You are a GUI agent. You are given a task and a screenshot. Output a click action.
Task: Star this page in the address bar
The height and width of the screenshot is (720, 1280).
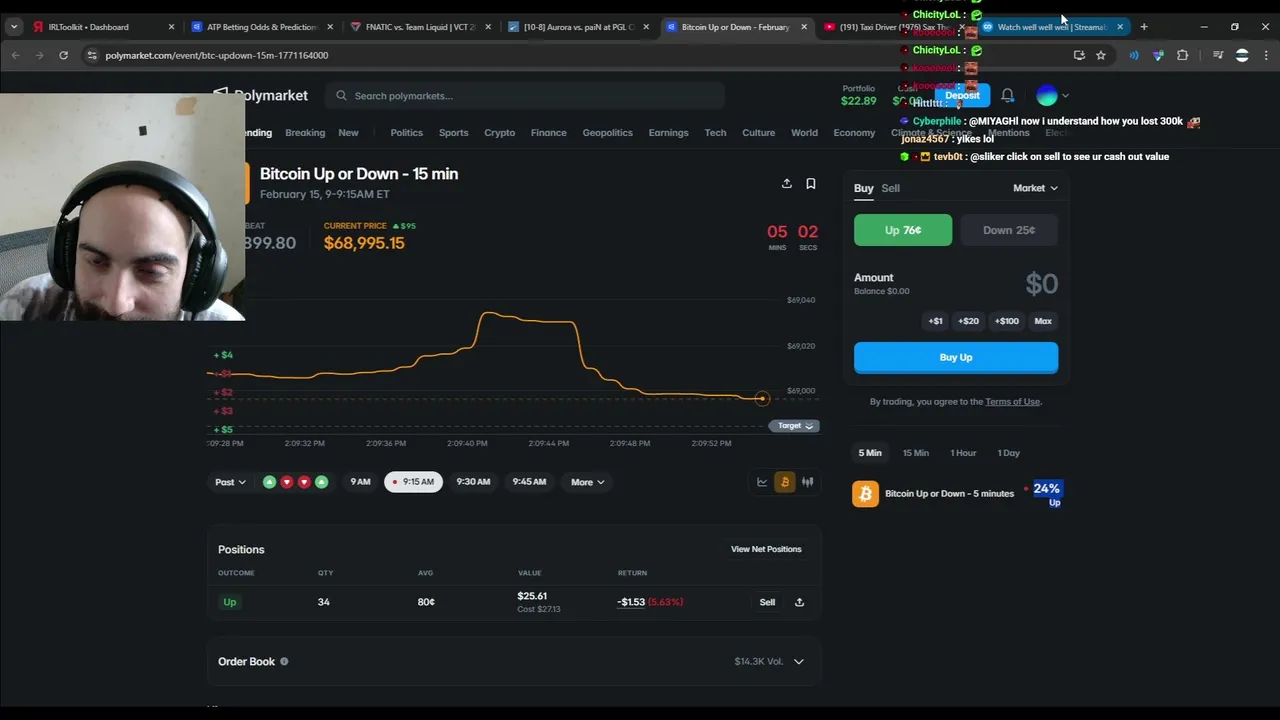(x=1101, y=55)
